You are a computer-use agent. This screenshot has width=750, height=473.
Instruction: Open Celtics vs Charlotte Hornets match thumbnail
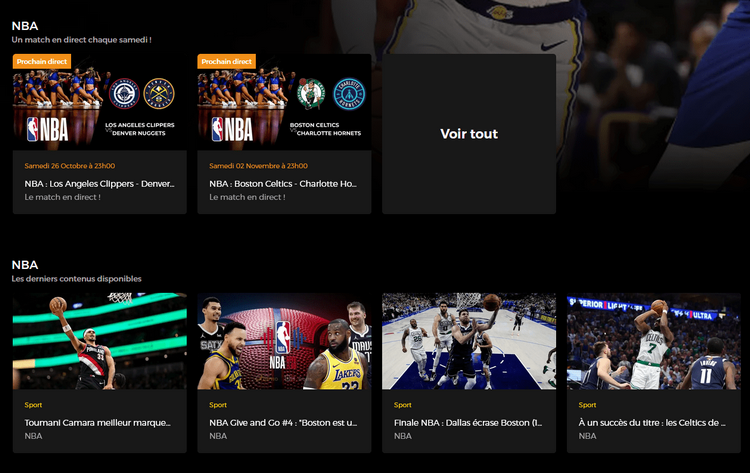coord(284,102)
